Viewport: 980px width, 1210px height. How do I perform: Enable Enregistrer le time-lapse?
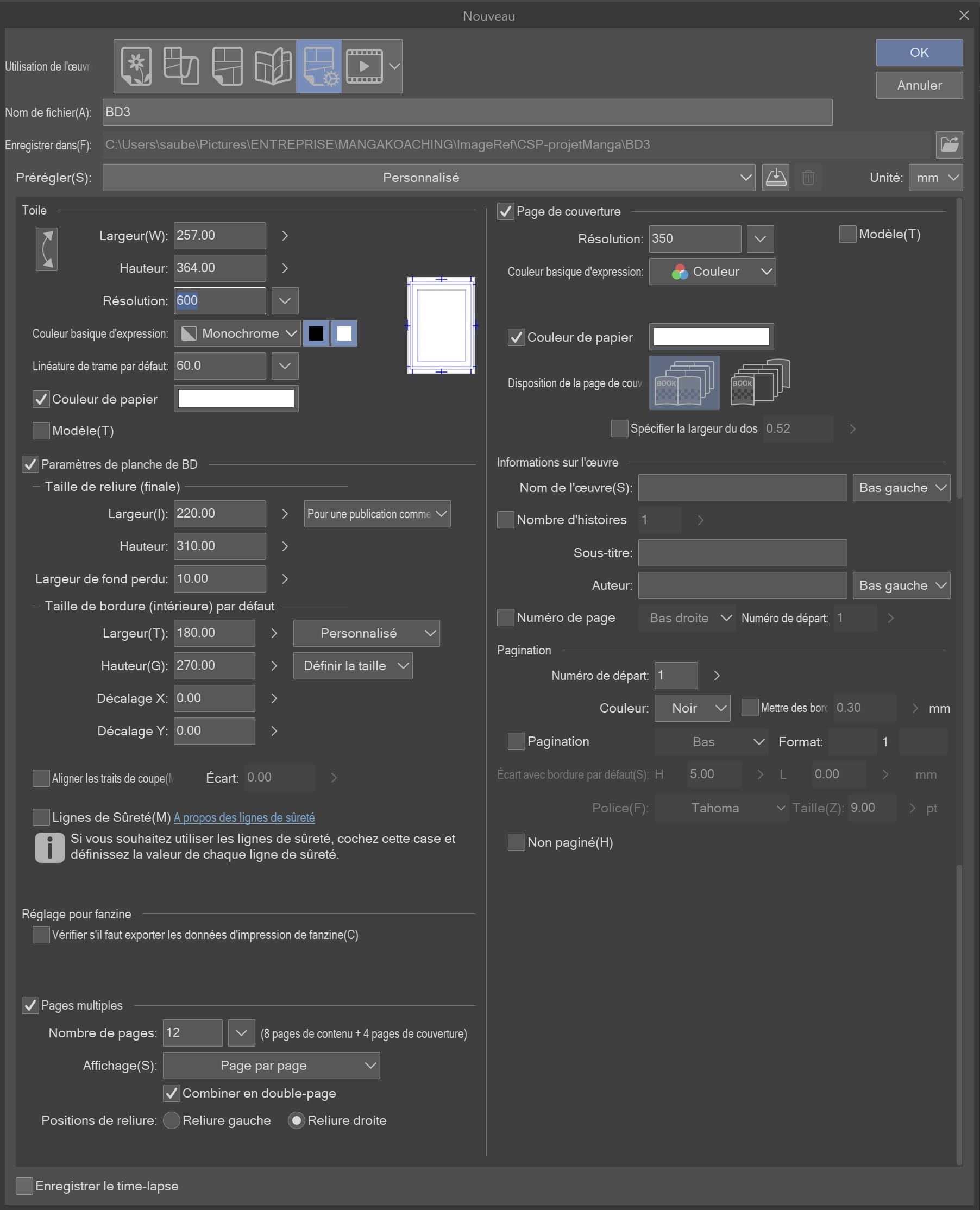pos(24,1186)
